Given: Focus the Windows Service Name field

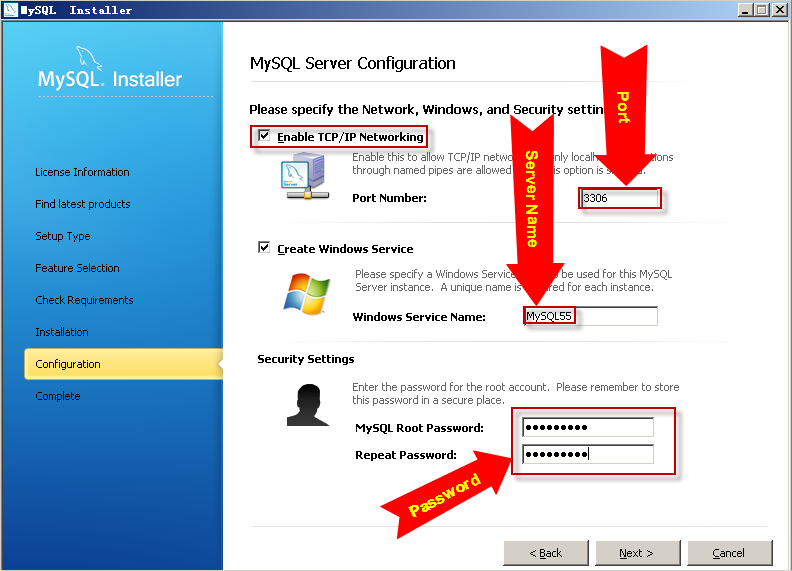Looking at the screenshot, I should [590, 316].
